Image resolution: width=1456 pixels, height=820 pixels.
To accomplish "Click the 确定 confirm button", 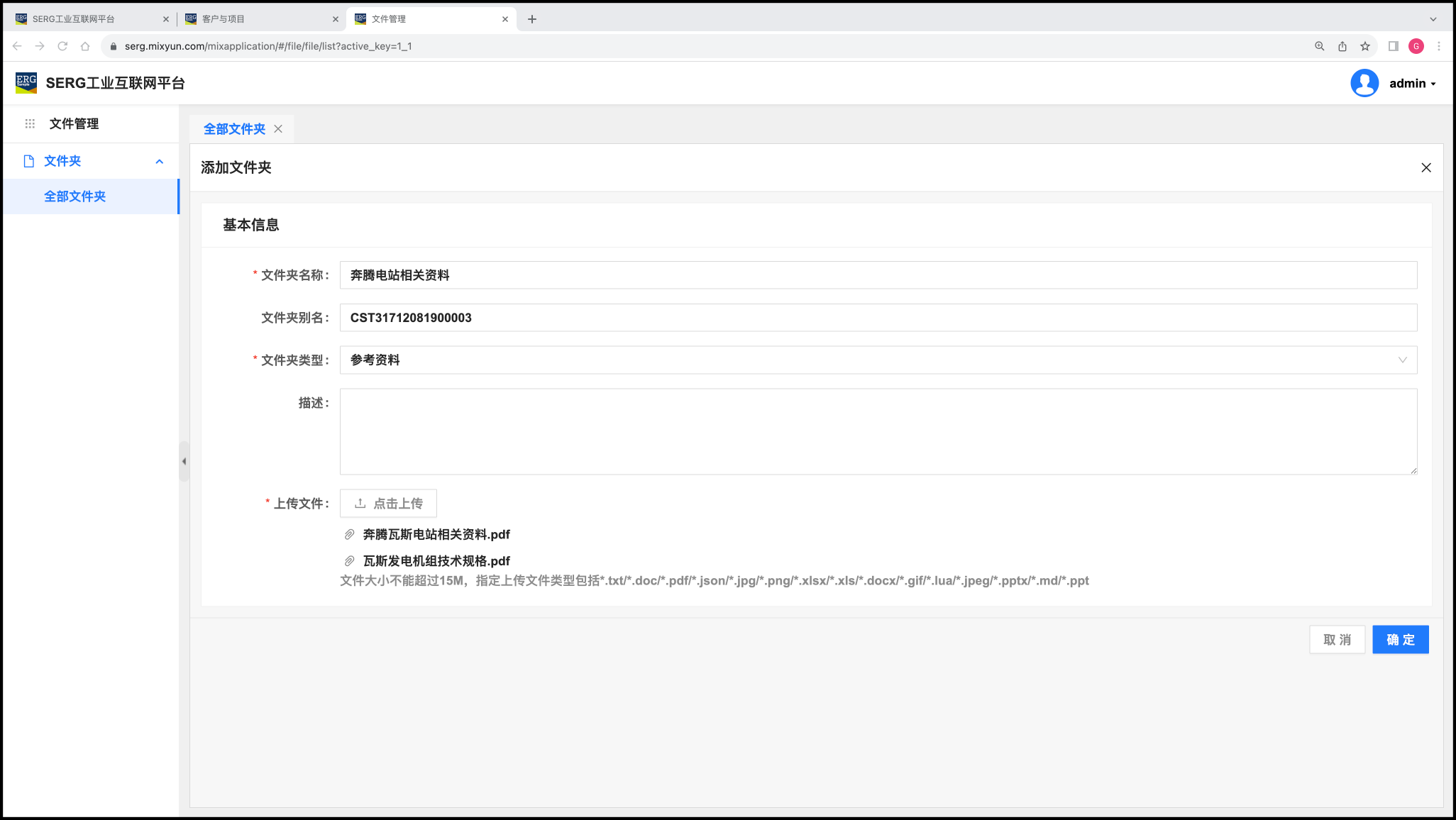I will 1400,640.
